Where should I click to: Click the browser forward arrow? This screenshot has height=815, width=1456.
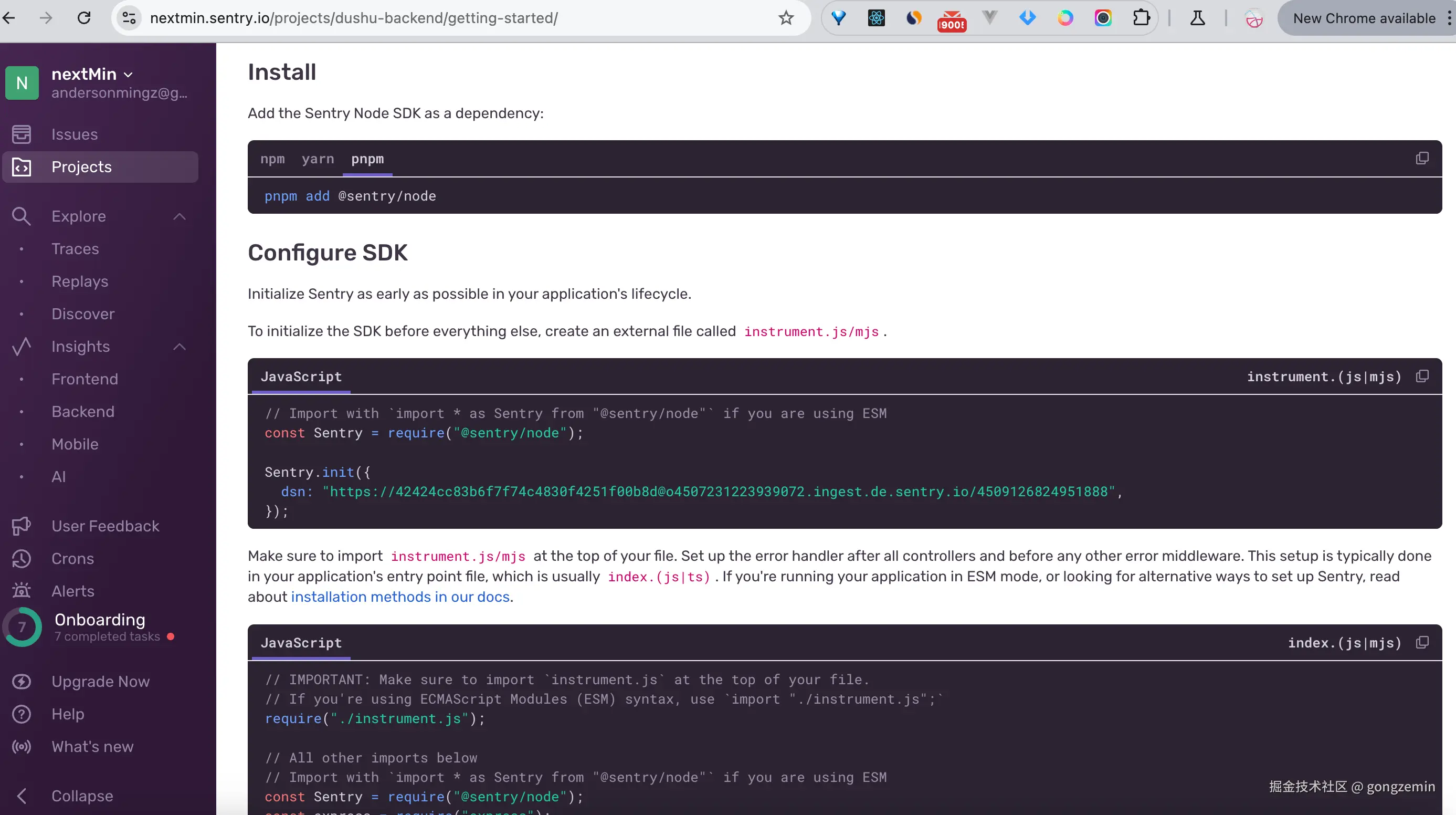[46, 18]
